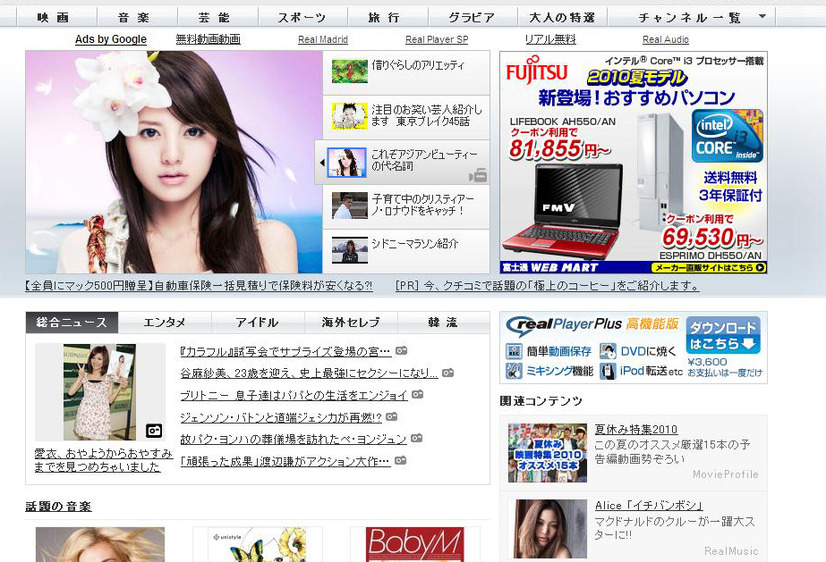Screen dimensions: 826x562
Task: Open the スポーツ navigation menu item
Action: tap(302, 17)
